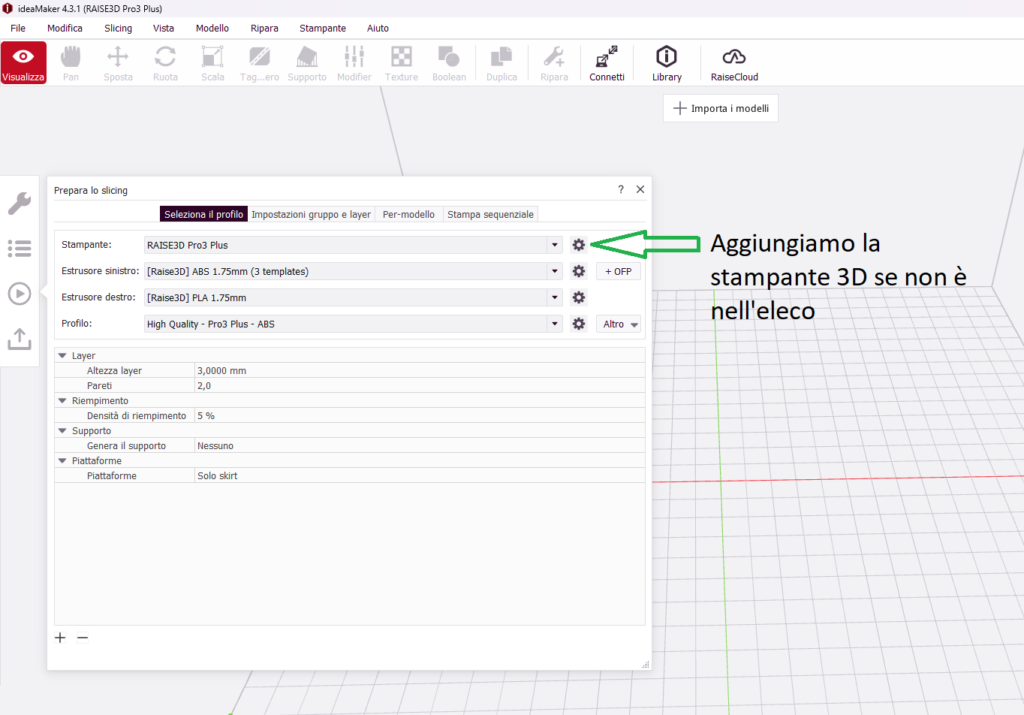Image resolution: width=1024 pixels, height=715 pixels.
Task: Click Importa i modelli button
Action: tap(721, 108)
